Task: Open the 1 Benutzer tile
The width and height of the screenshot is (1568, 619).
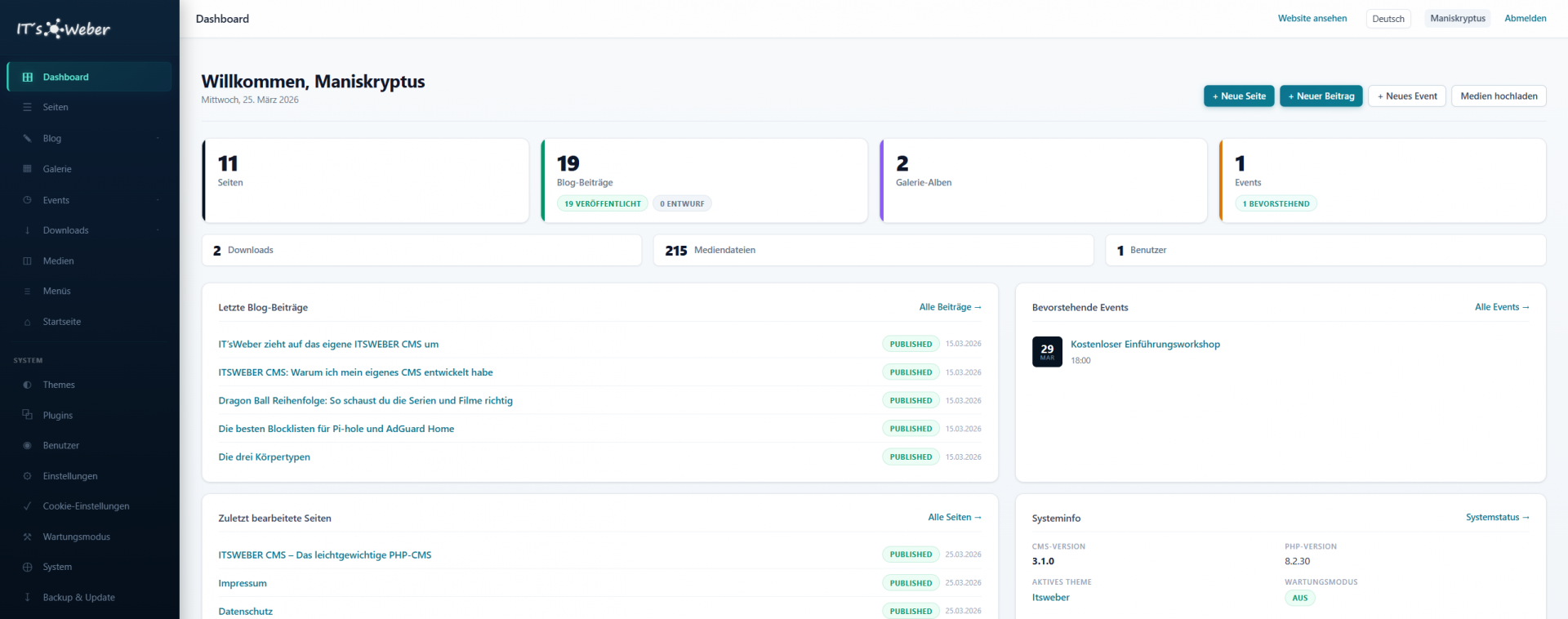Action: 1325,250
